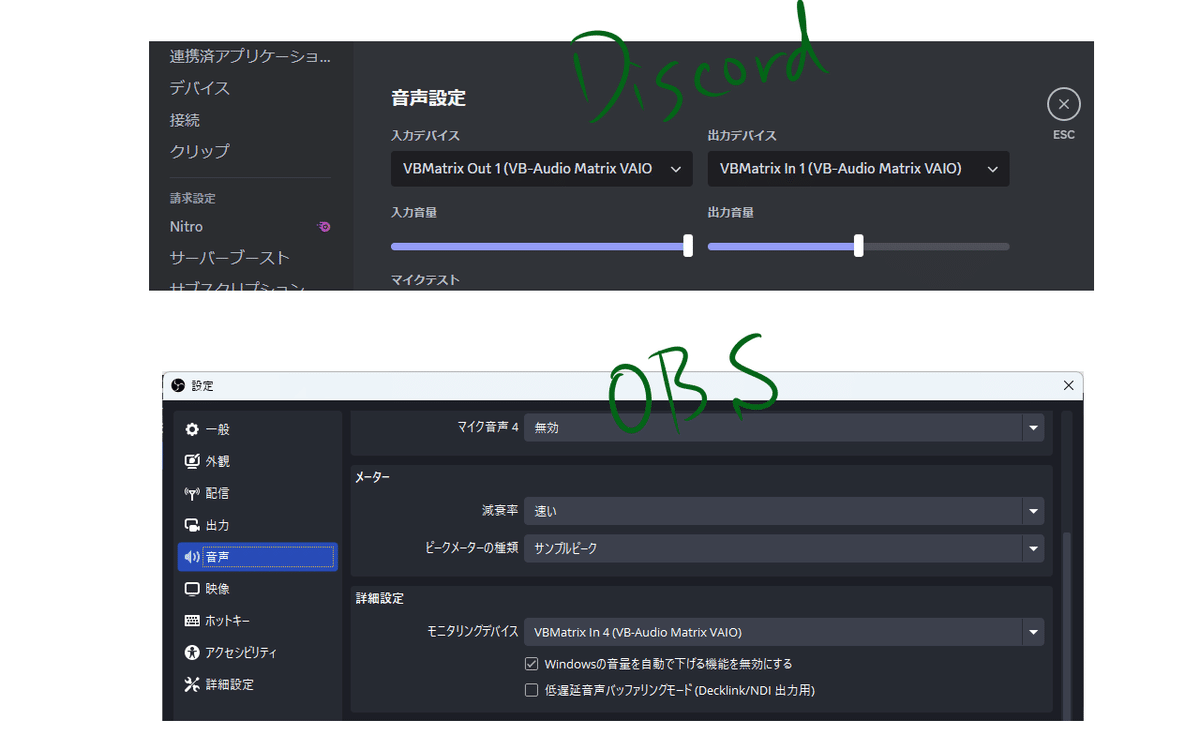
Task: Select the 出力 icon in OBS sidebar
Action: click(x=214, y=524)
